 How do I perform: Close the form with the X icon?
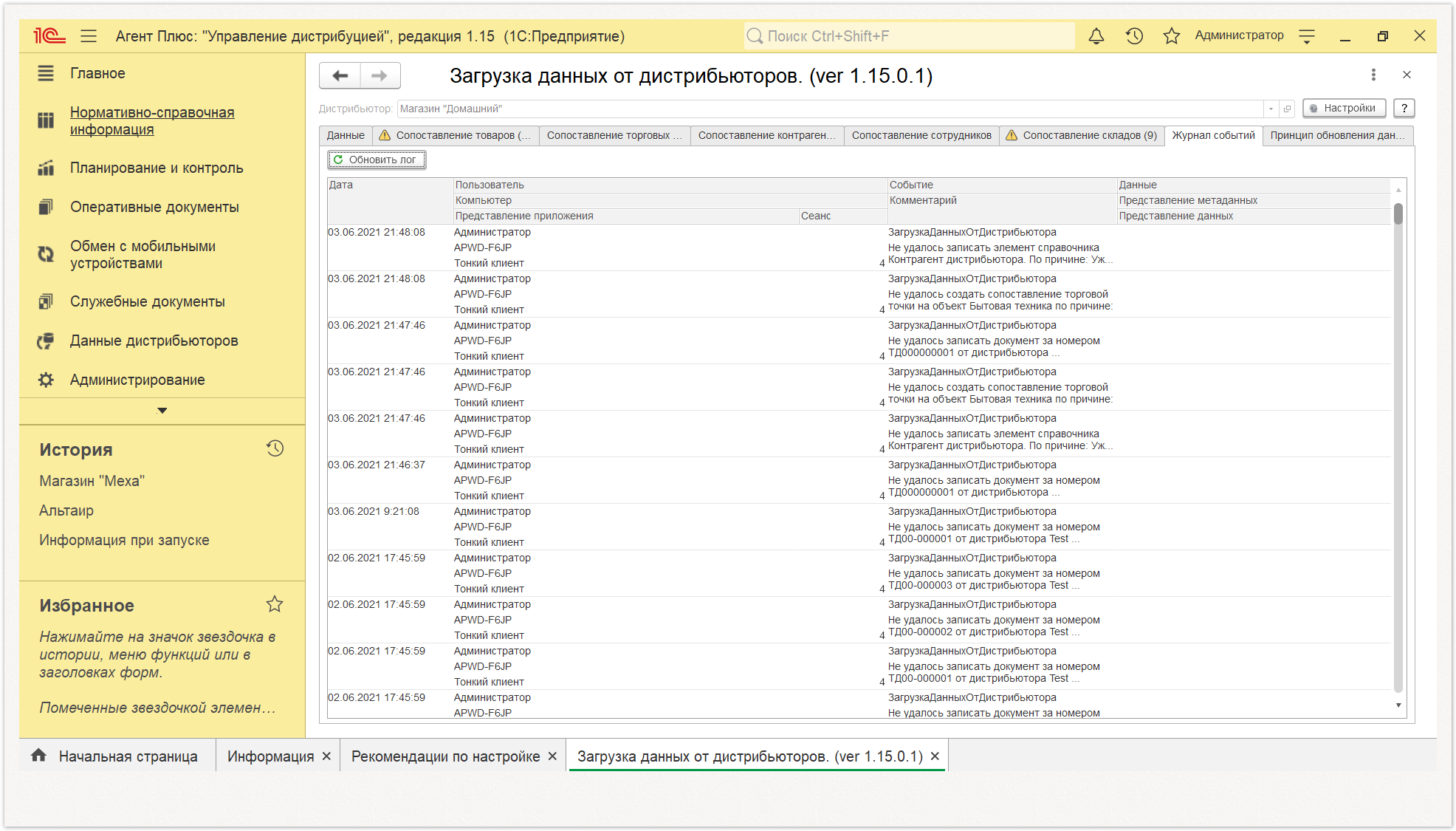click(x=1407, y=75)
